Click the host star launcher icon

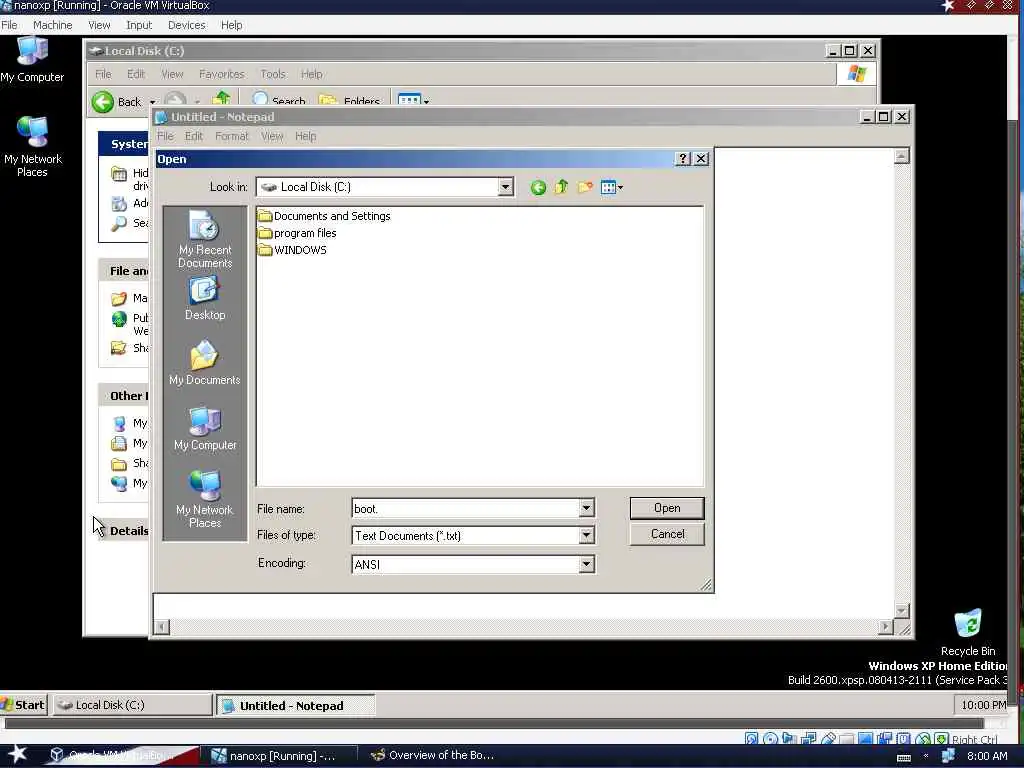[17, 755]
